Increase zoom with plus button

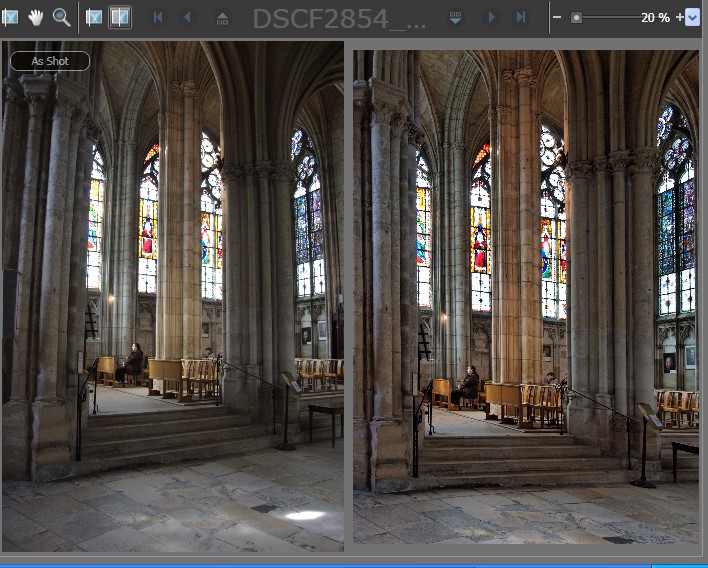[680, 18]
